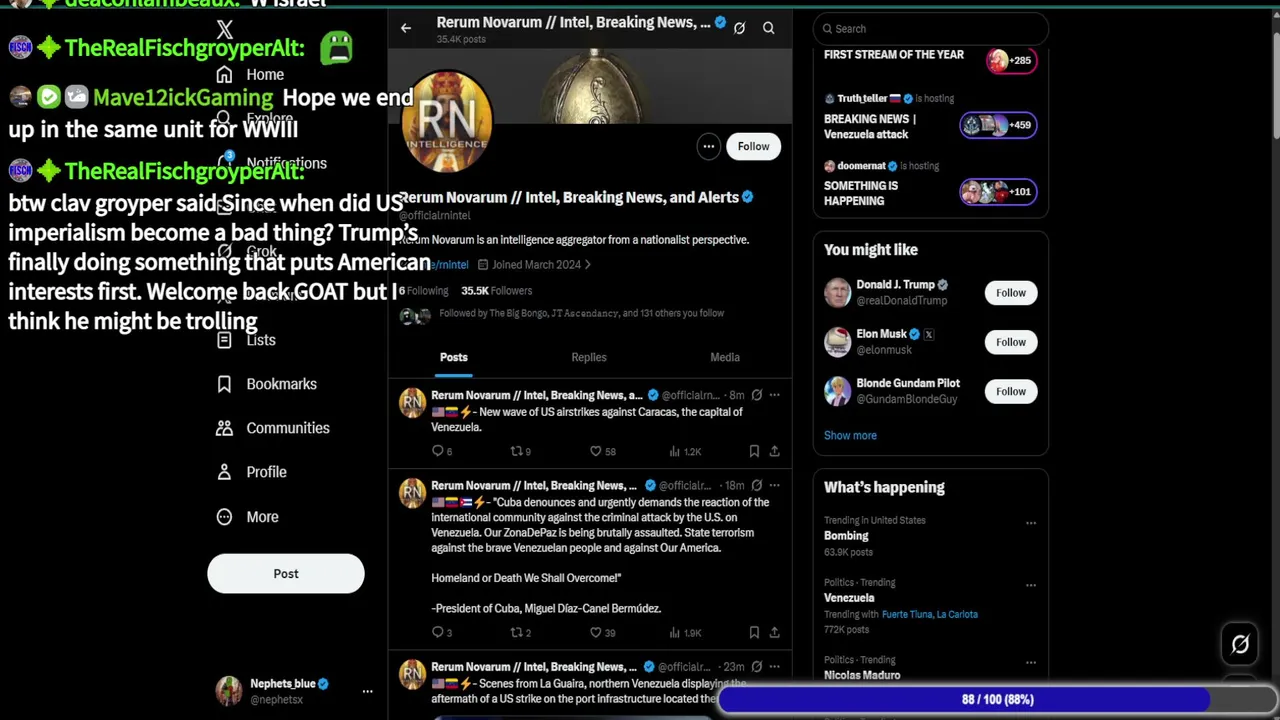This screenshot has height=720, width=1280.
Task: View analytics of Caracas airstrikes post
Action: pyautogui.click(x=676, y=451)
